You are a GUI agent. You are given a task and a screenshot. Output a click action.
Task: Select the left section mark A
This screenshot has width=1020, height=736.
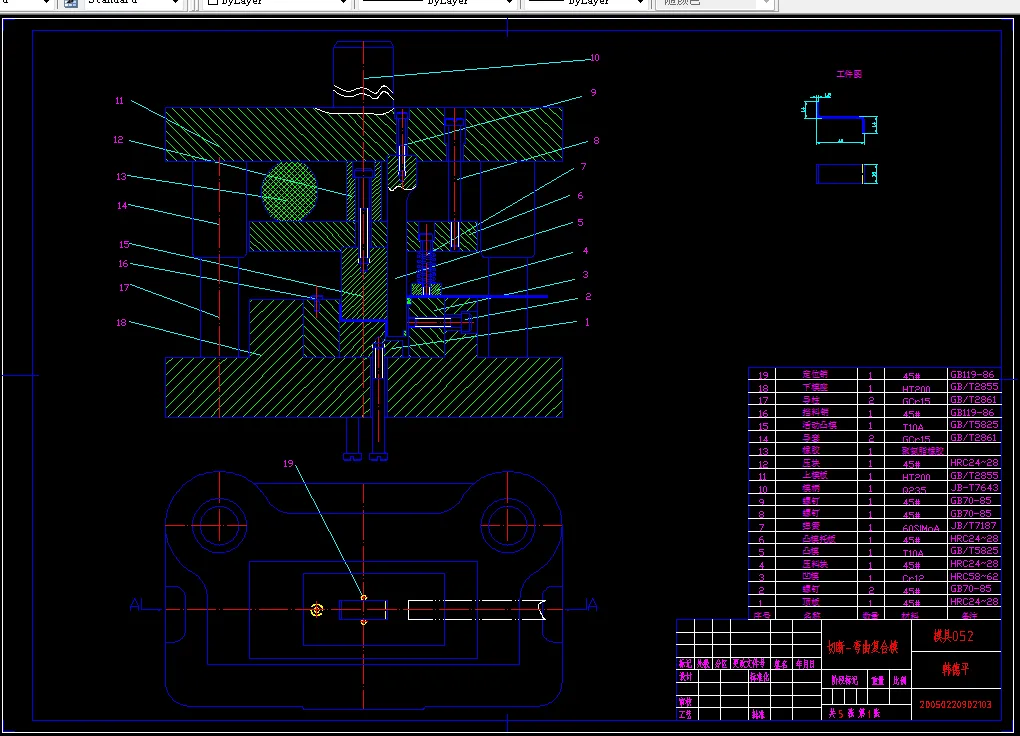(137, 605)
